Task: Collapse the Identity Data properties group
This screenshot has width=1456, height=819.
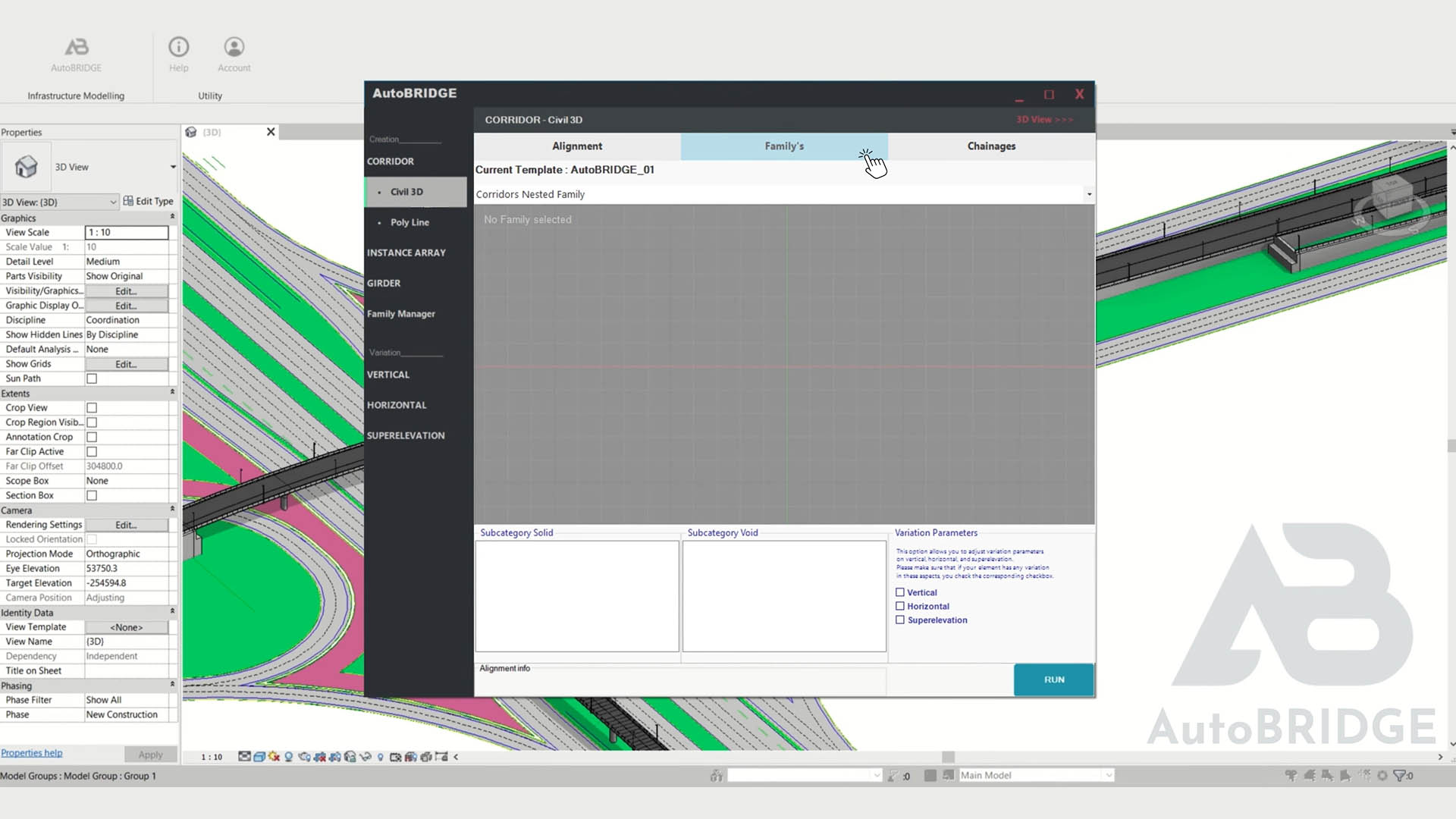Action: point(172,612)
